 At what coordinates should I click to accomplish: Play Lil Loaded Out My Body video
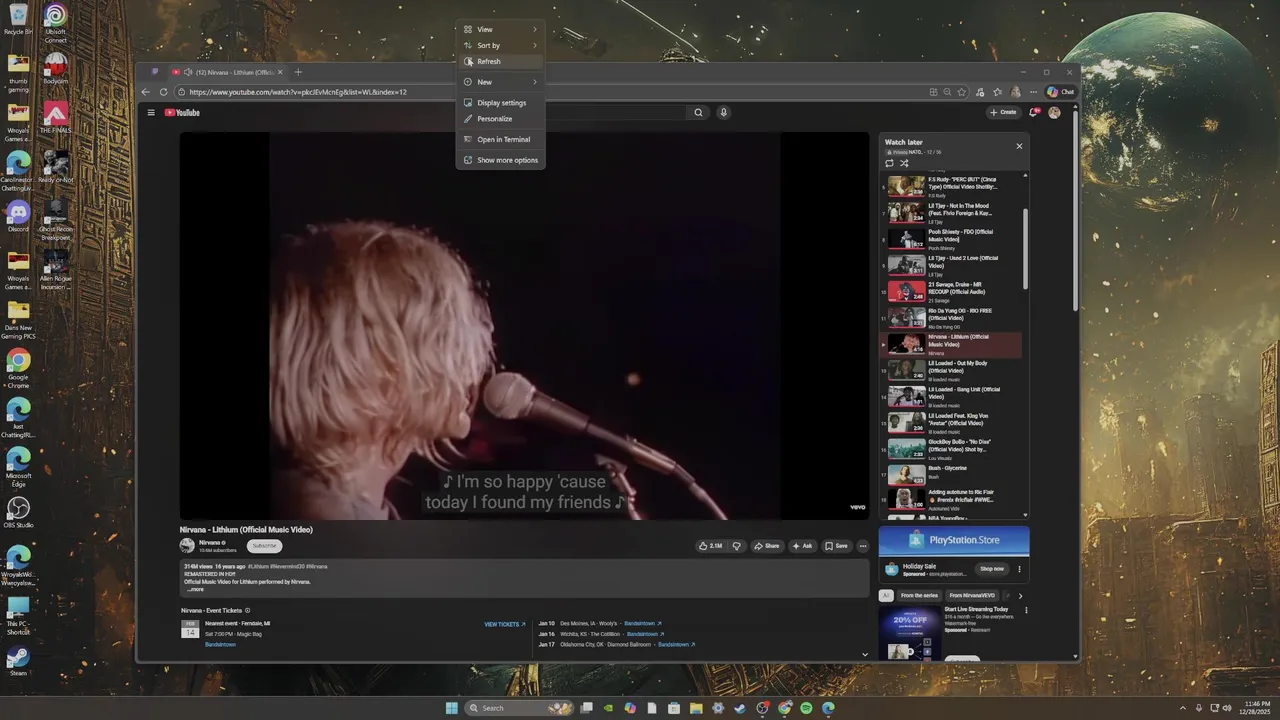953,370
